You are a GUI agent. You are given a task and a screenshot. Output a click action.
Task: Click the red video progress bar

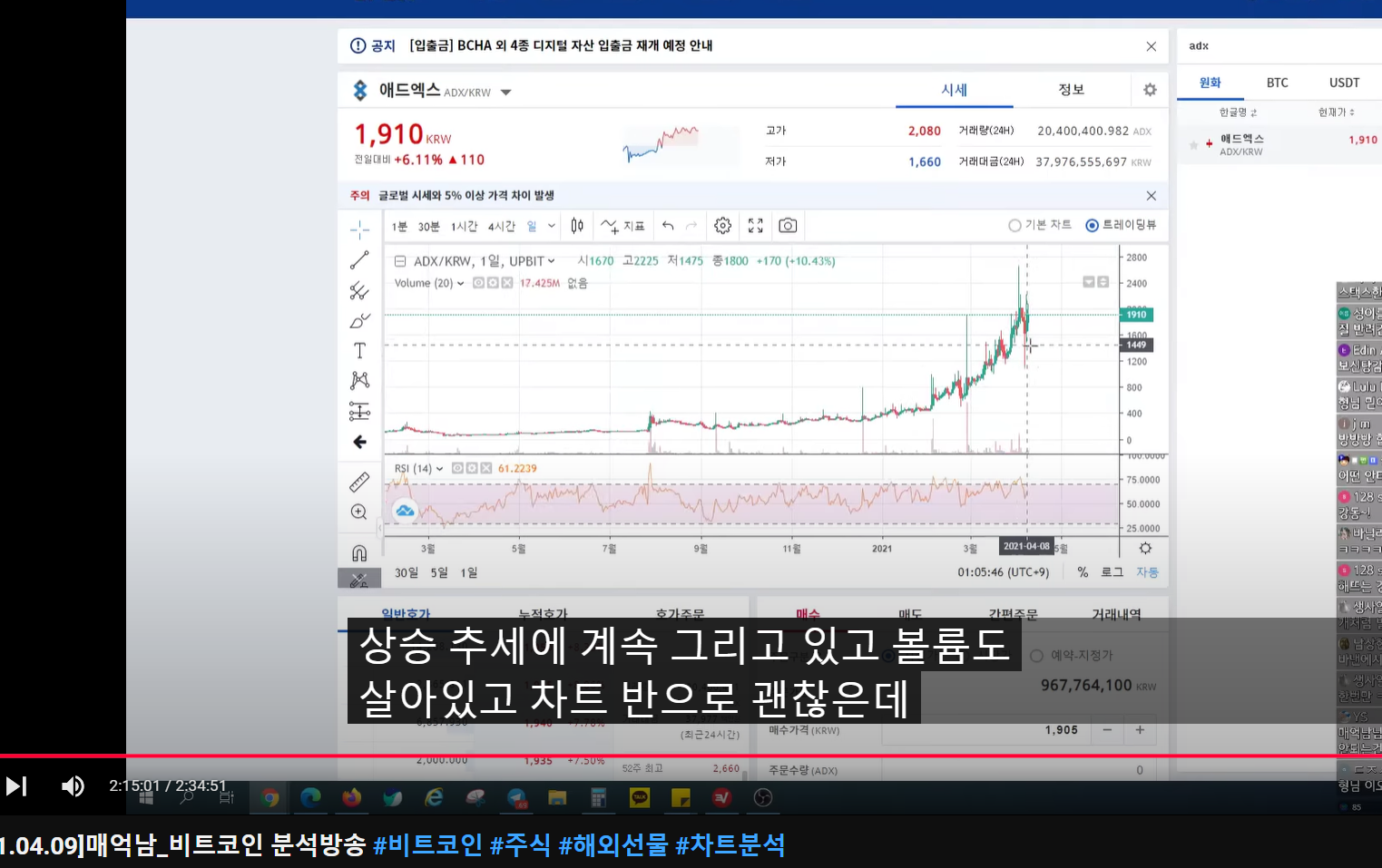tap(691, 756)
